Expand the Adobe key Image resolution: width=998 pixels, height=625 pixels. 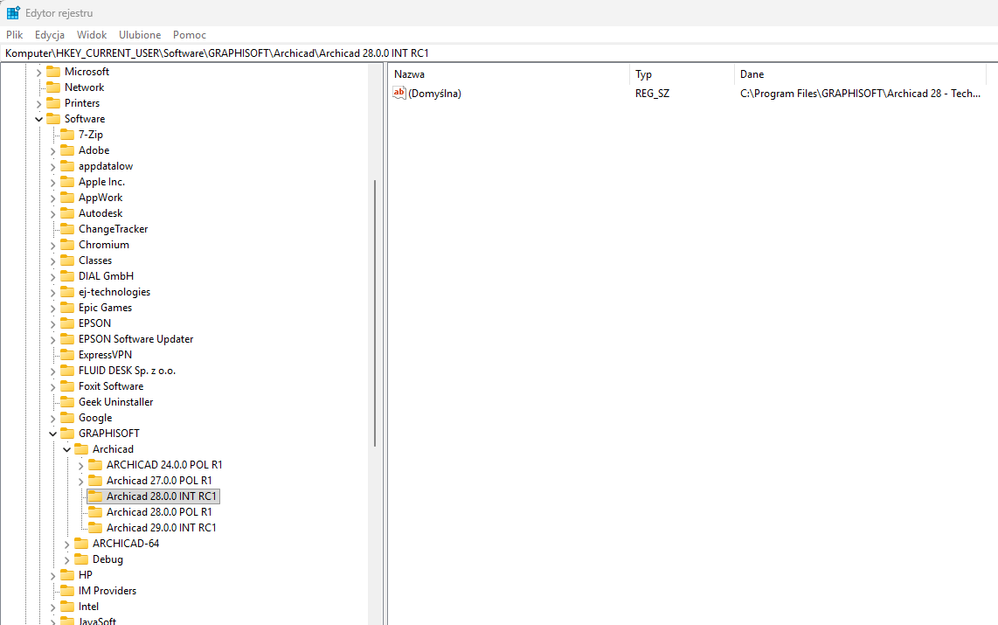coord(53,151)
